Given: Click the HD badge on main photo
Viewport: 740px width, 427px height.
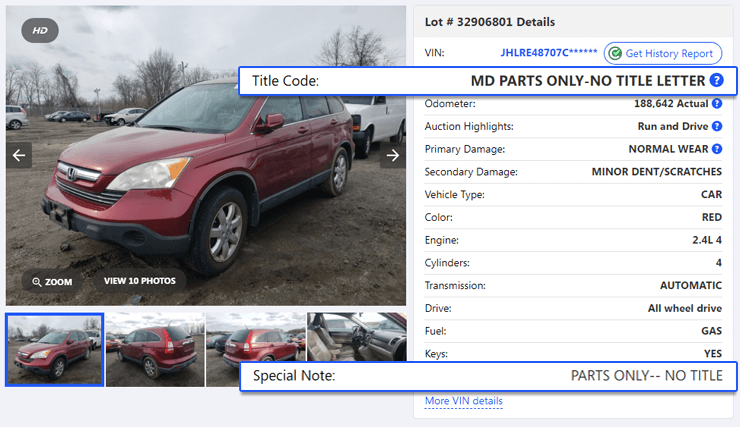Looking at the screenshot, I should (x=40, y=31).
